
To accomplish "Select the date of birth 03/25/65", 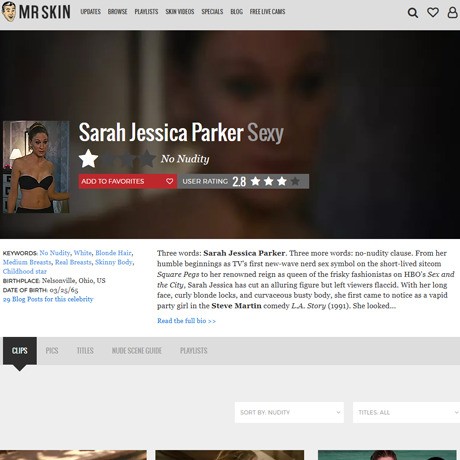I will click(x=64, y=290).
